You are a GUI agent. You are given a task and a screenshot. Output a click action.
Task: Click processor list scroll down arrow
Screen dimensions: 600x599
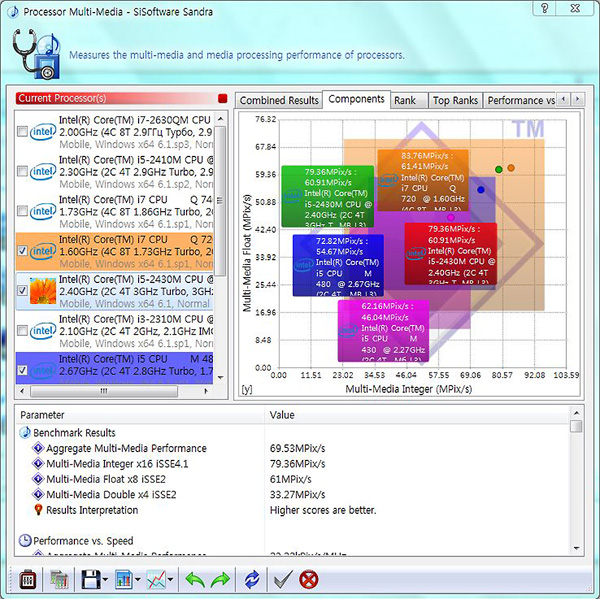220,378
